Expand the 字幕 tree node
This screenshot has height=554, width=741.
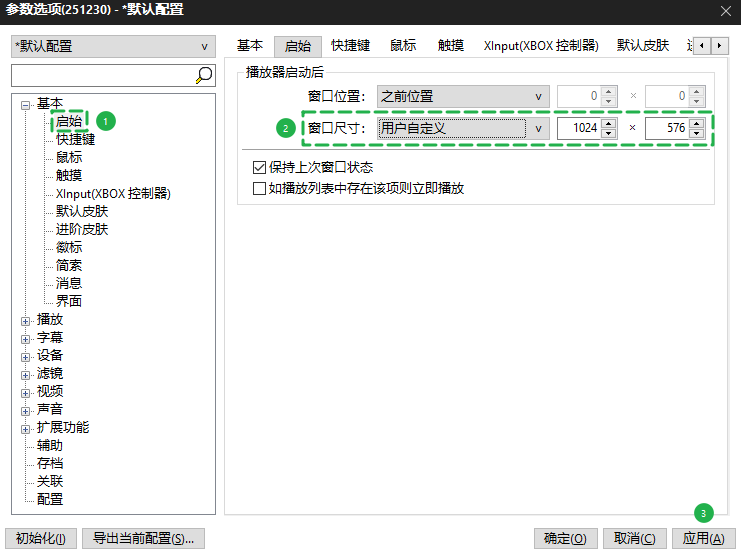(x=26, y=338)
